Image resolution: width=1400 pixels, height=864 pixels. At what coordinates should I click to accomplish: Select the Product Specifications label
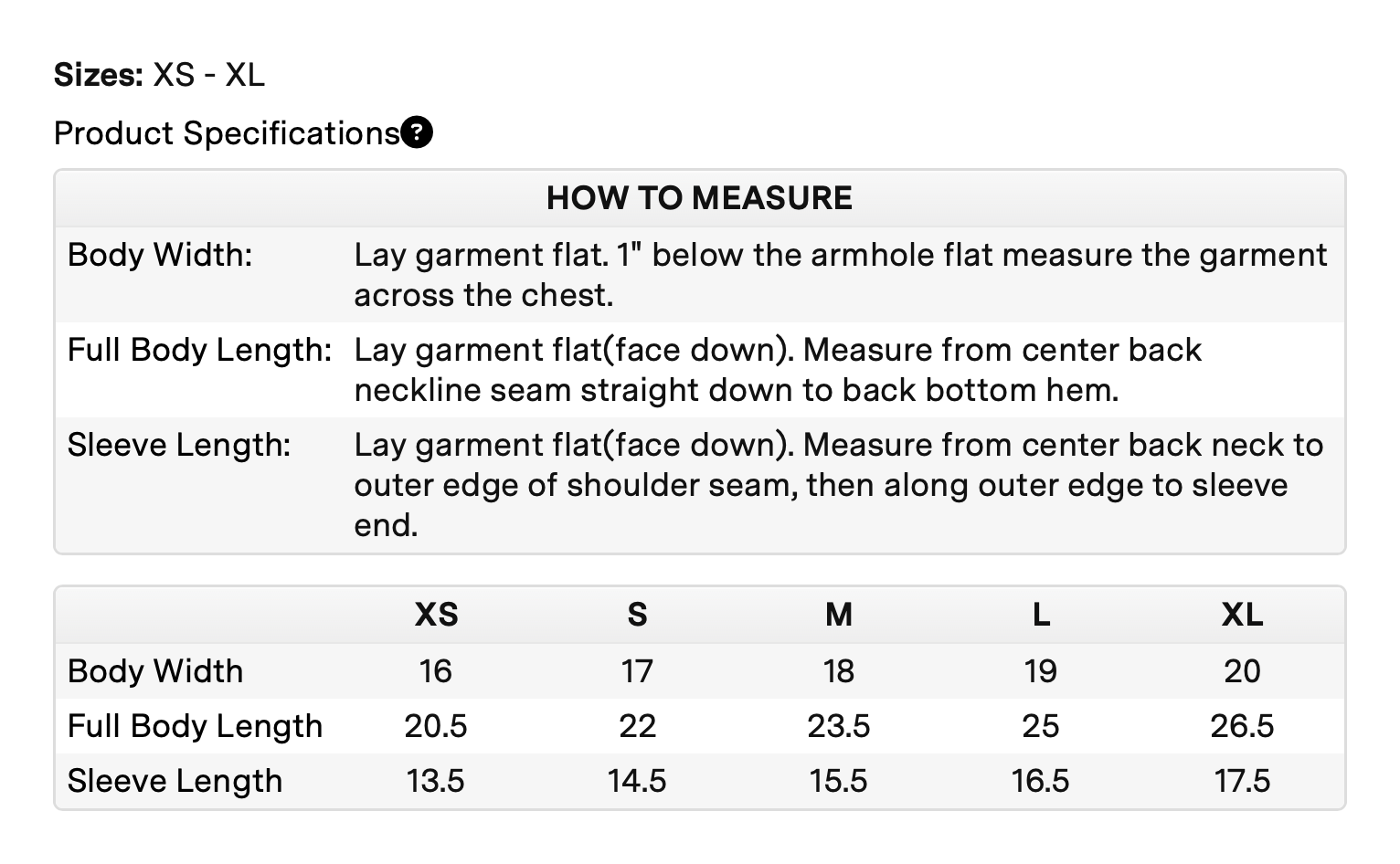click(x=227, y=133)
